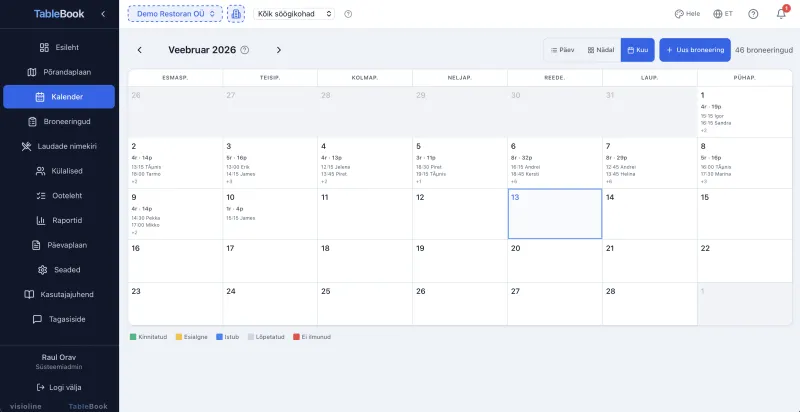Open notifications bell
Screen dimensions: 800x412
pos(781,14)
